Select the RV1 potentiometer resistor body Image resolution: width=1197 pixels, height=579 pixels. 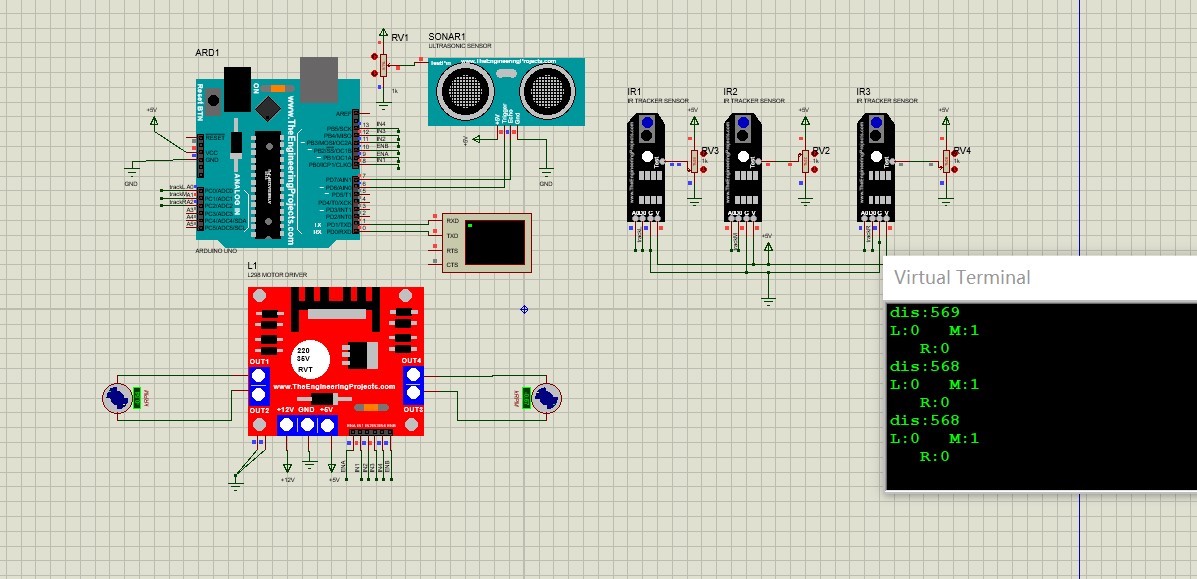click(x=384, y=66)
